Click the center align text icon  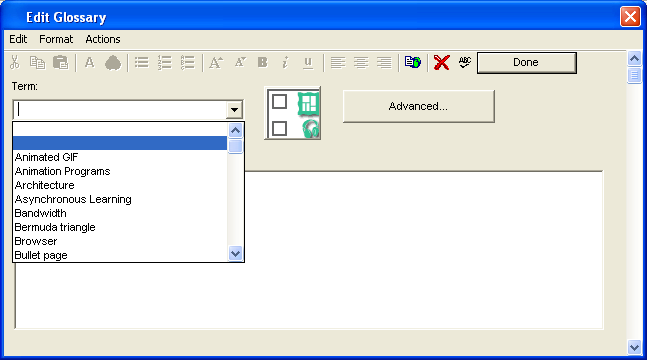361,62
